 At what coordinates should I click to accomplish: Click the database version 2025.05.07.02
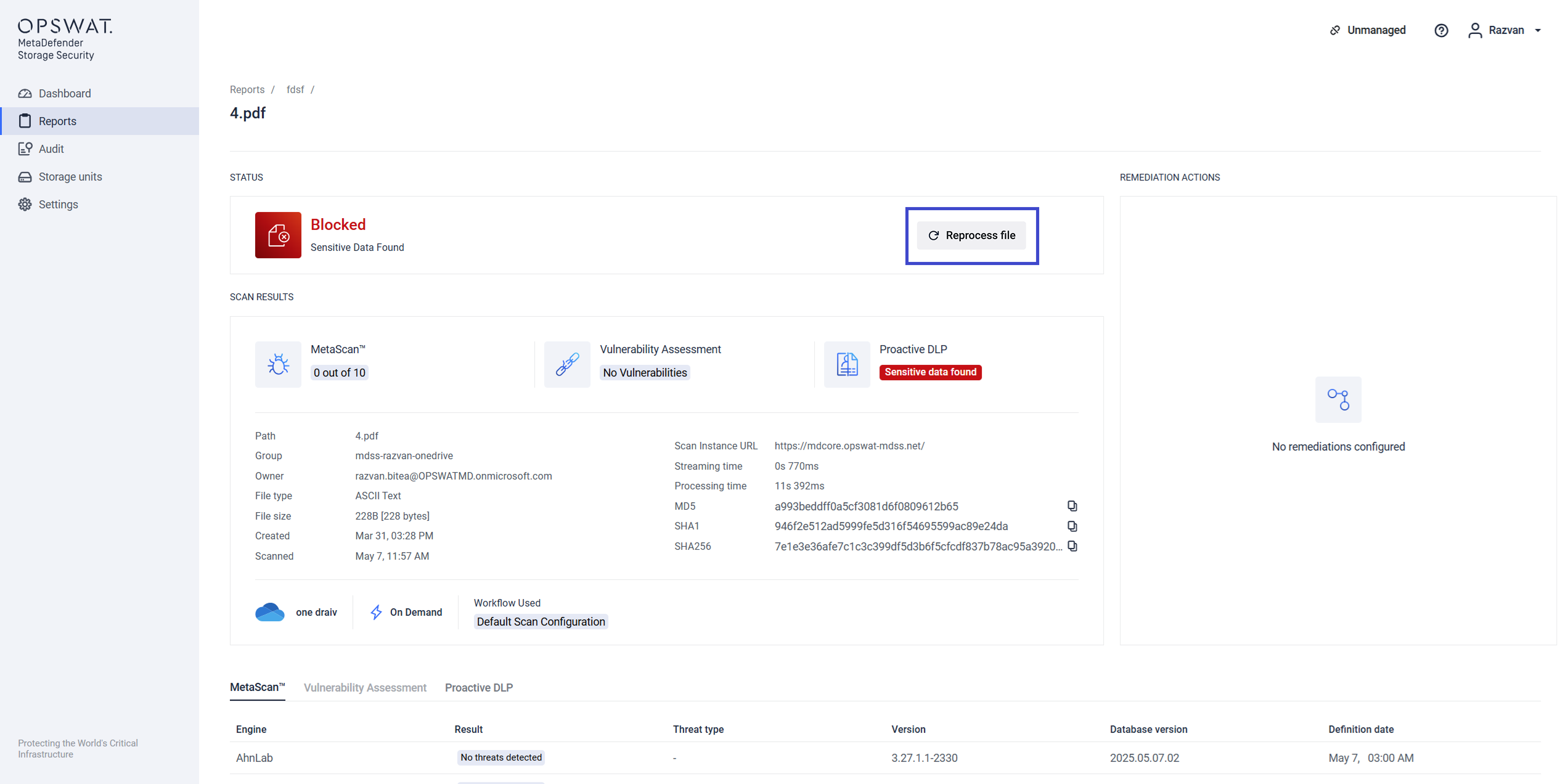(x=1145, y=758)
